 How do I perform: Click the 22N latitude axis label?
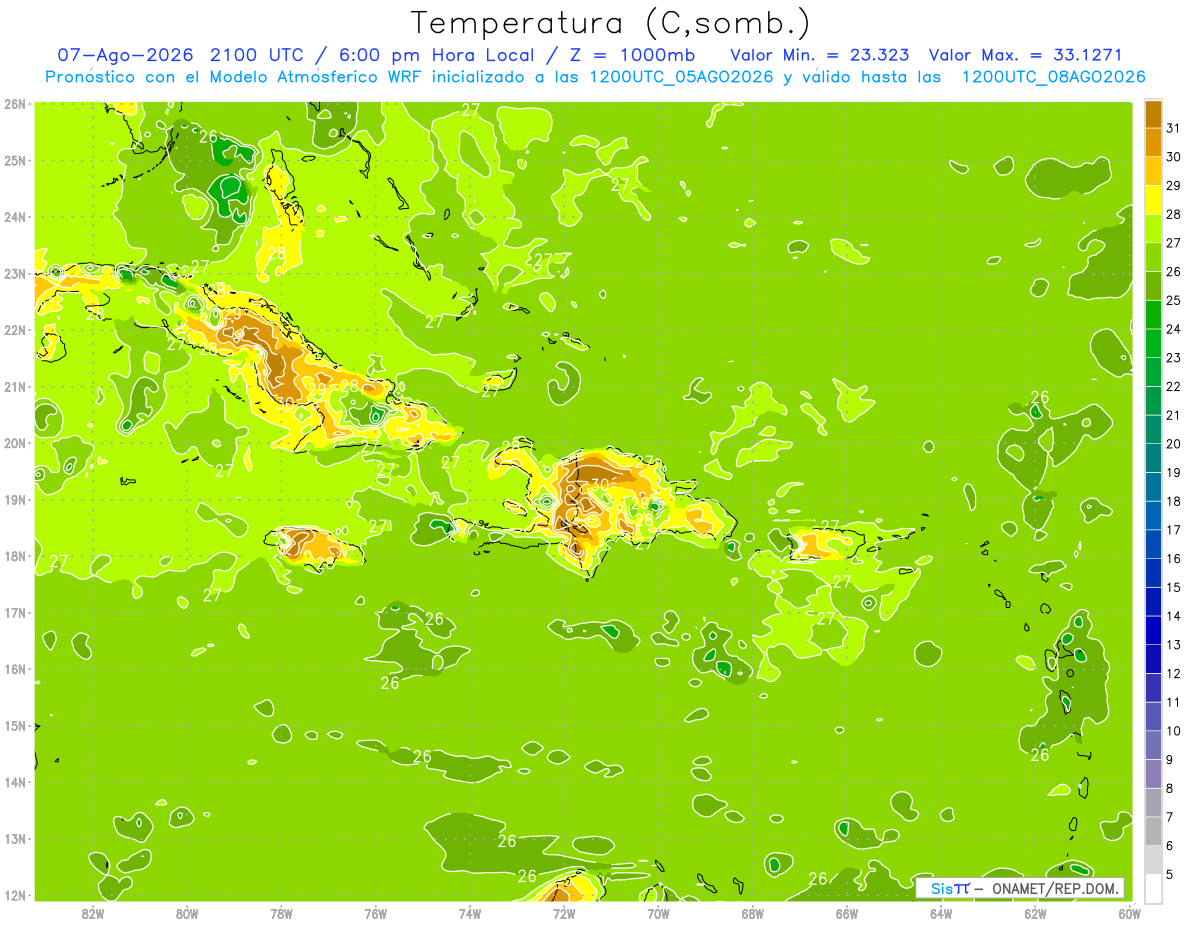coord(15,330)
